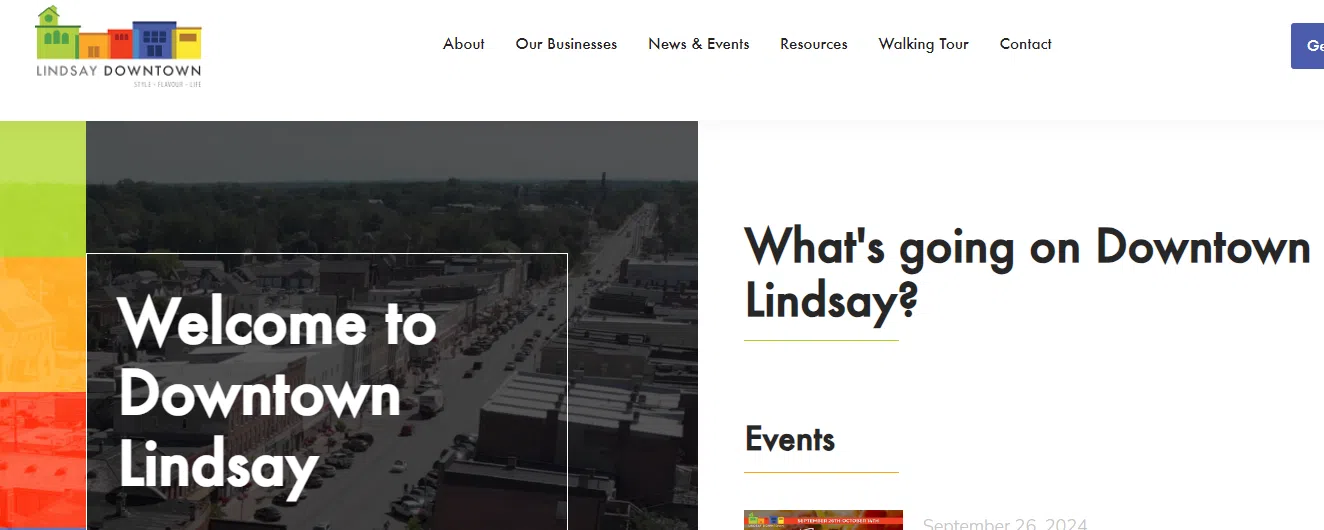Image resolution: width=1324 pixels, height=530 pixels.
Task: Click the Style Flavour Life tagline under logo
Action: pos(168,84)
